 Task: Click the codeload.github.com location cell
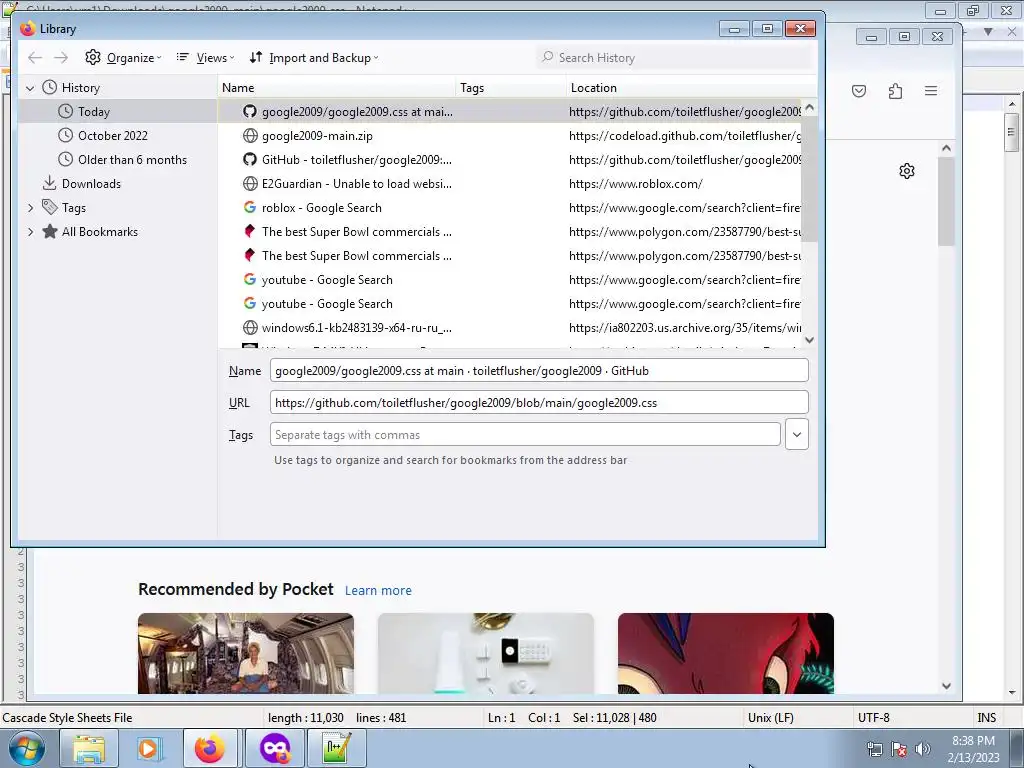[684, 136]
